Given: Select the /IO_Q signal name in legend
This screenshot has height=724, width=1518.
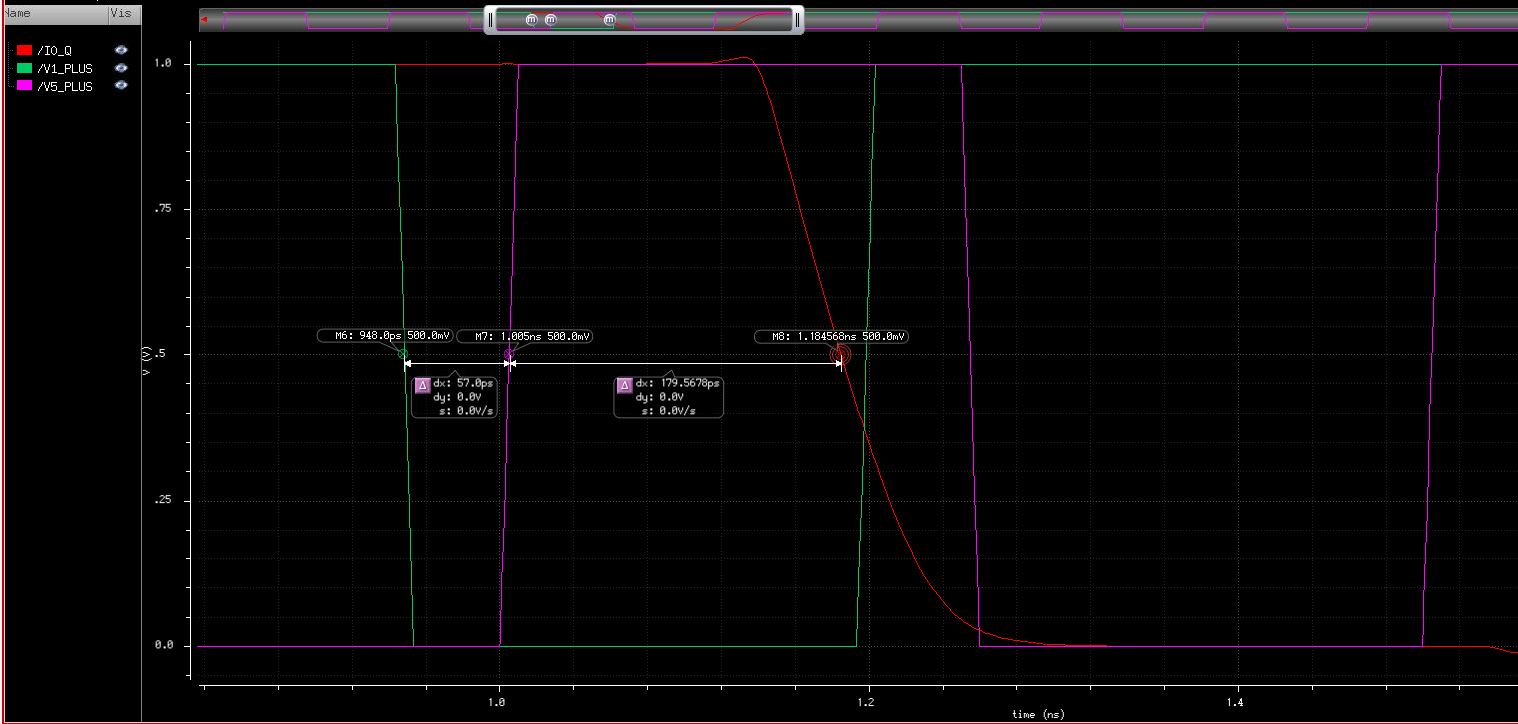Looking at the screenshot, I should click(x=54, y=50).
